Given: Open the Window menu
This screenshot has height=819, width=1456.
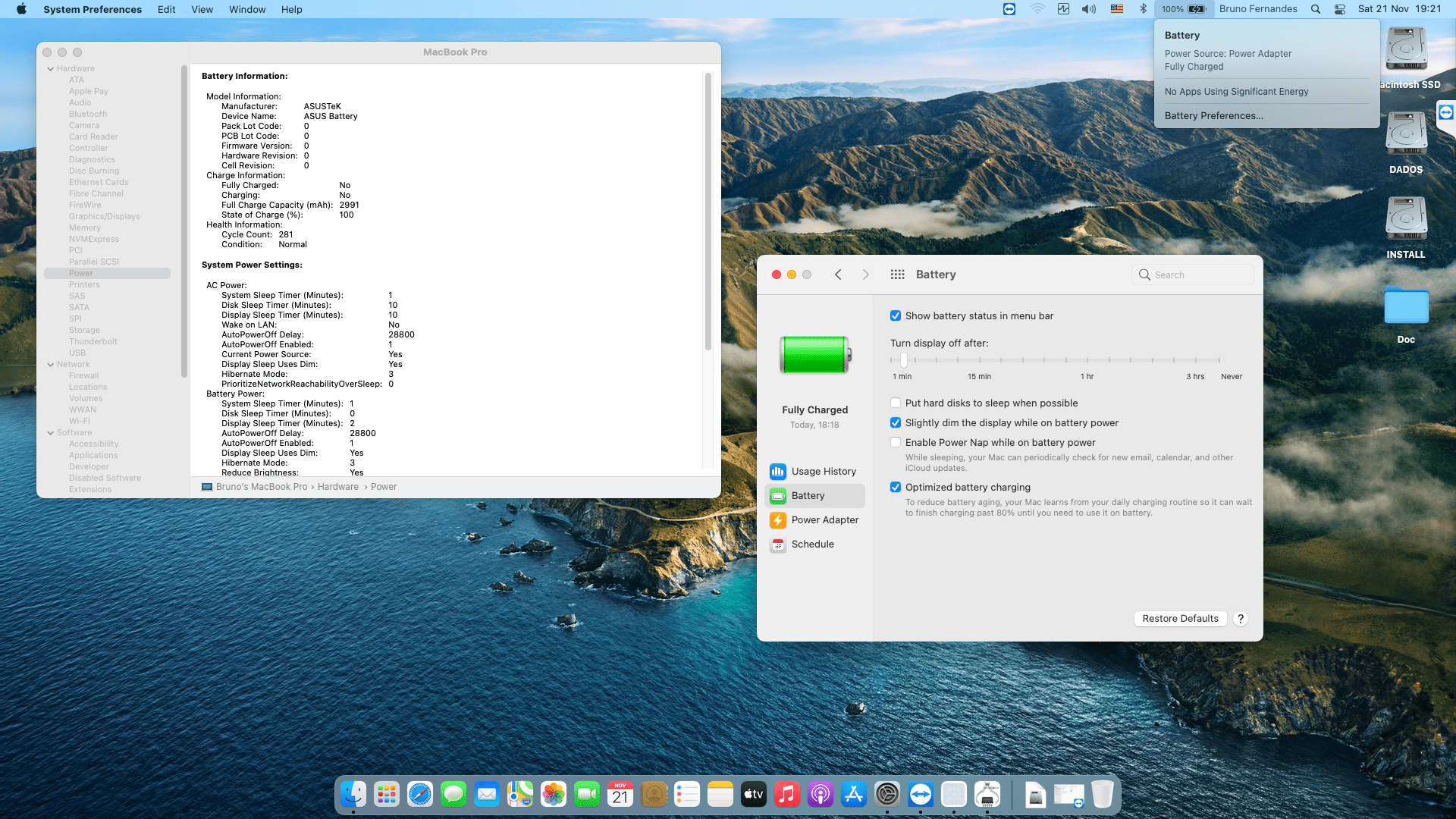Looking at the screenshot, I should coord(247,9).
